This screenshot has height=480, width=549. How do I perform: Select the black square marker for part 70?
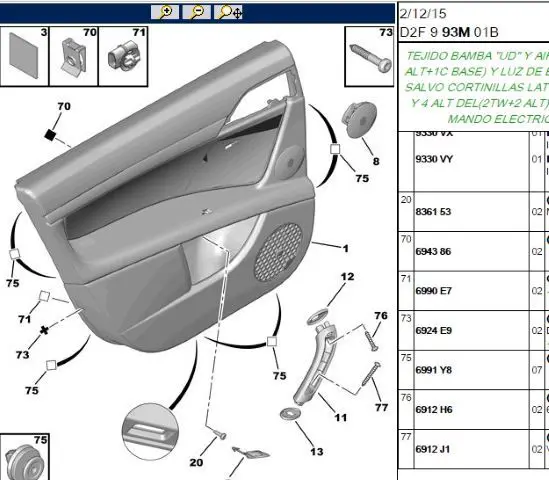click(x=50, y=135)
